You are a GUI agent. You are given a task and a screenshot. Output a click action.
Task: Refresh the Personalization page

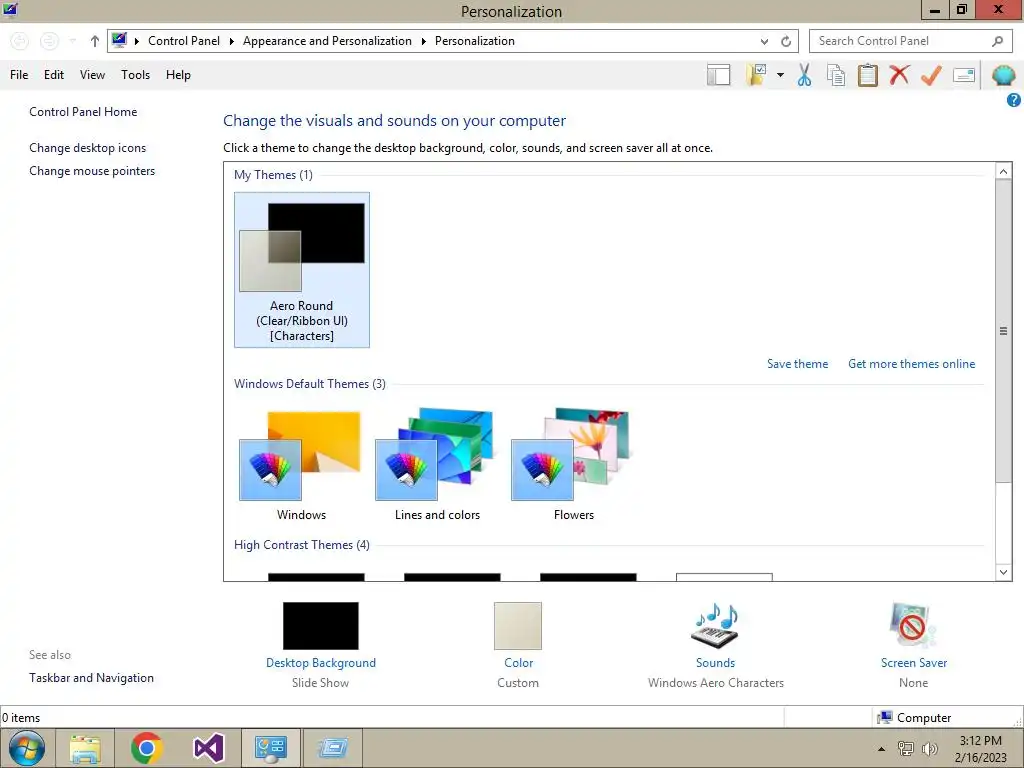pyautogui.click(x=786, y=41)
